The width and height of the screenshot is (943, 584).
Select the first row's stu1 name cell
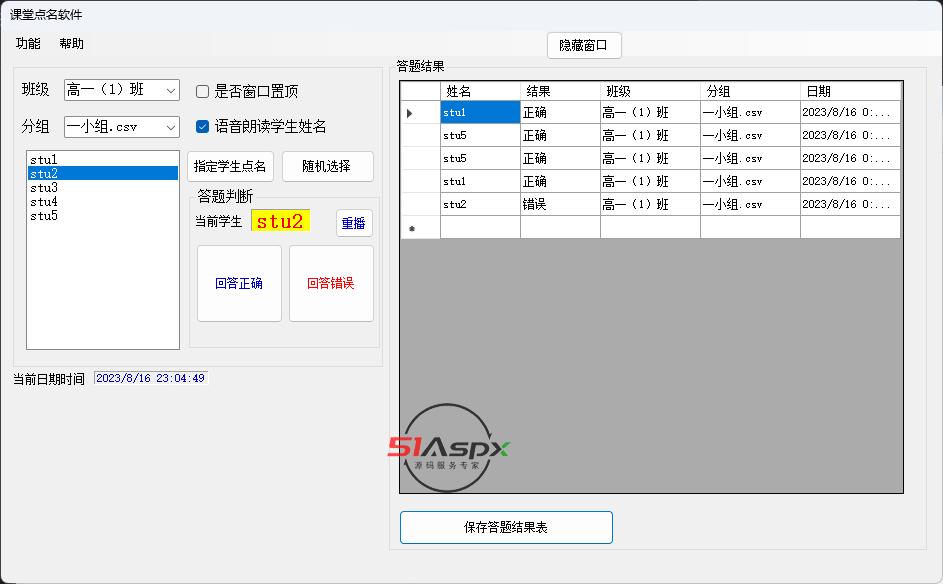(480, 112)
